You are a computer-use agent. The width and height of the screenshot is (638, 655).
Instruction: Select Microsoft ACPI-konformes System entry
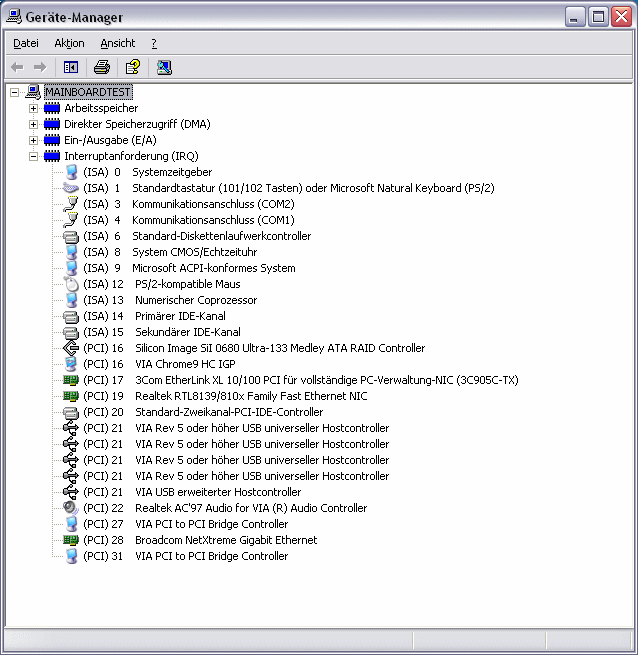click(214, 268)
